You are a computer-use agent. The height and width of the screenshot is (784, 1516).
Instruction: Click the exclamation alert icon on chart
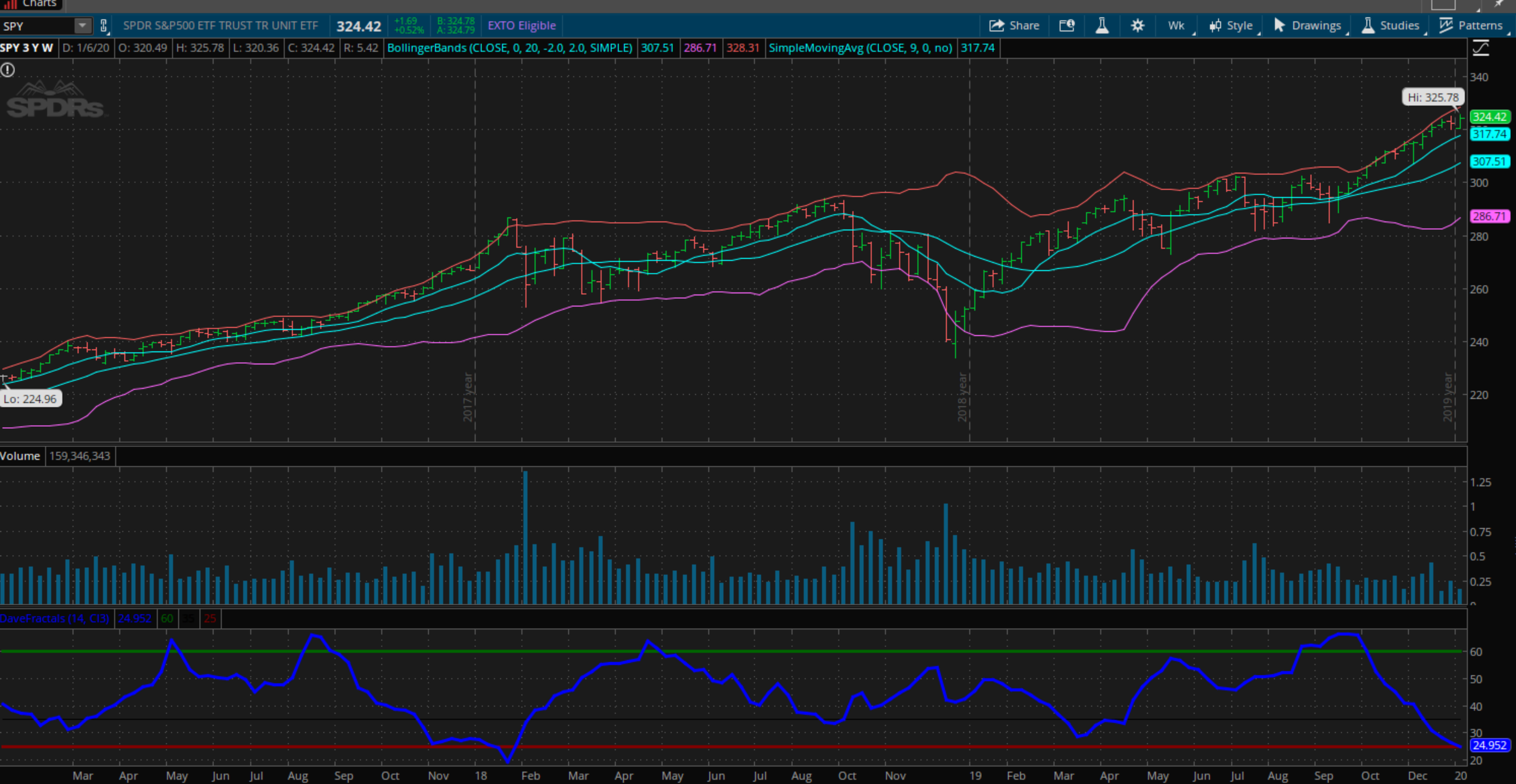(8, 70)
